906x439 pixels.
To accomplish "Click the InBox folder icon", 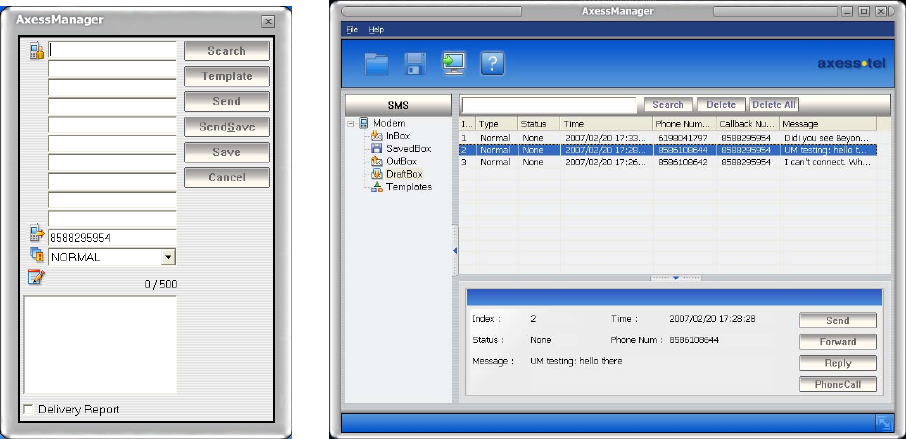I will tap(377, 136).
